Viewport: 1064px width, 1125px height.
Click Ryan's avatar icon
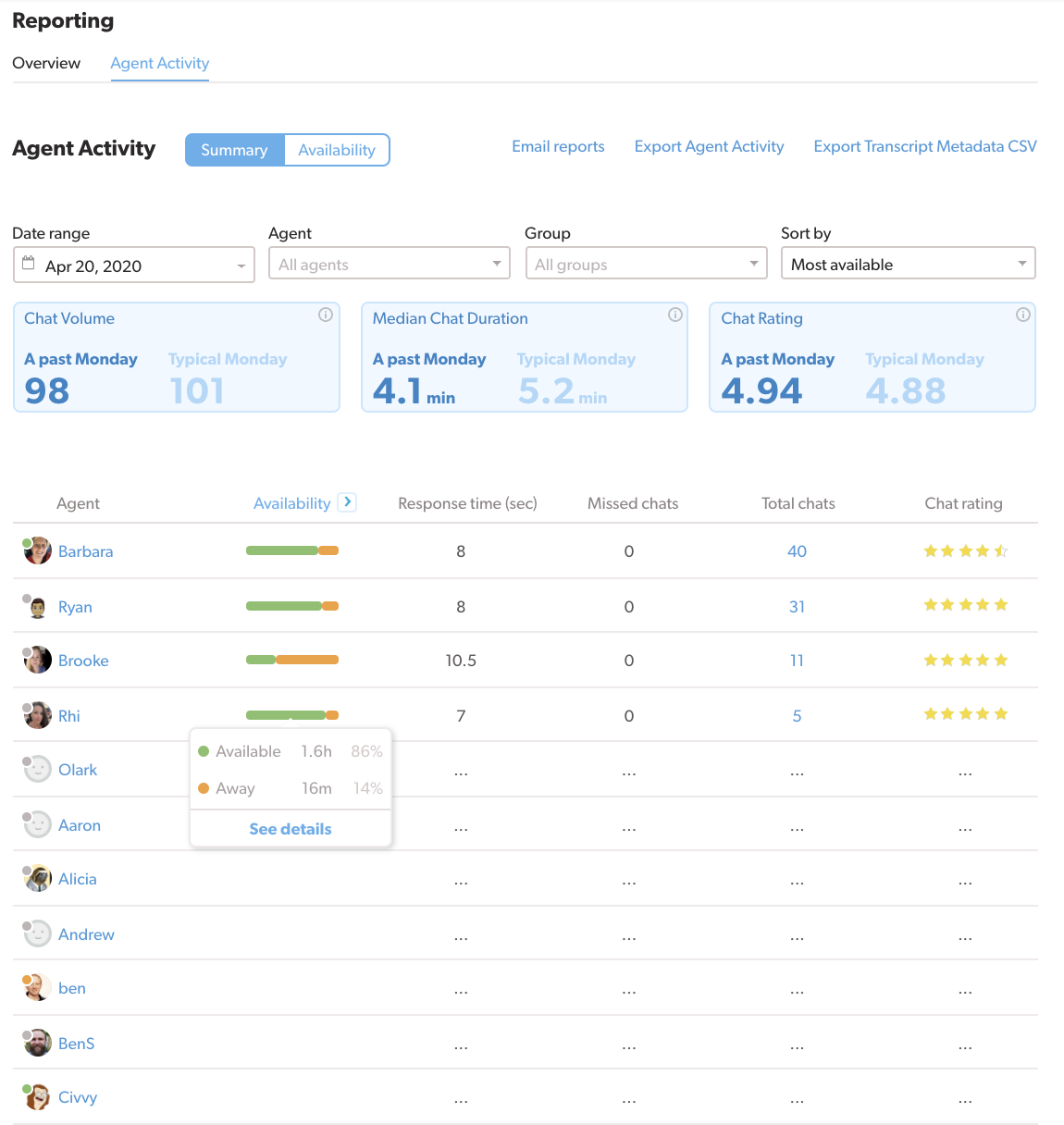point(38,607)
